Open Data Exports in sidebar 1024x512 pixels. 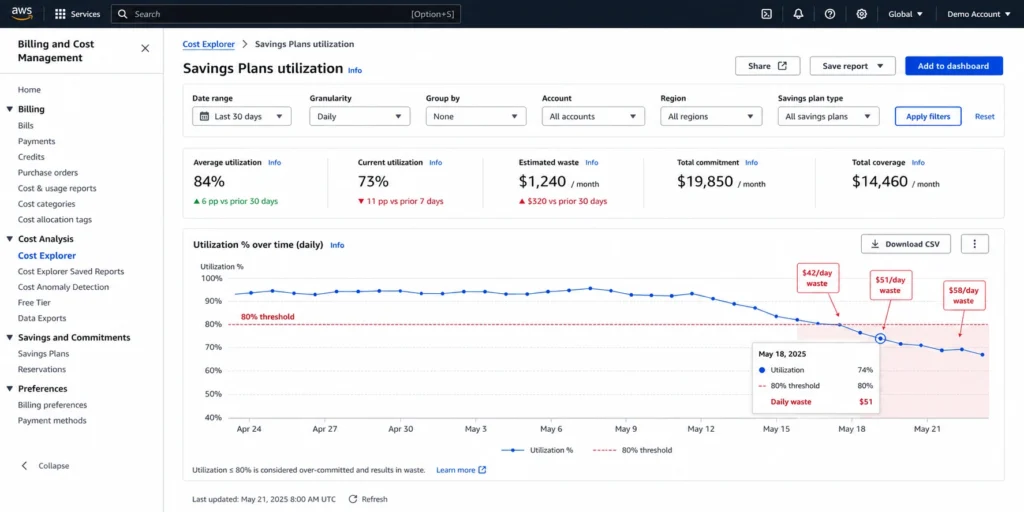coord(42,318)
